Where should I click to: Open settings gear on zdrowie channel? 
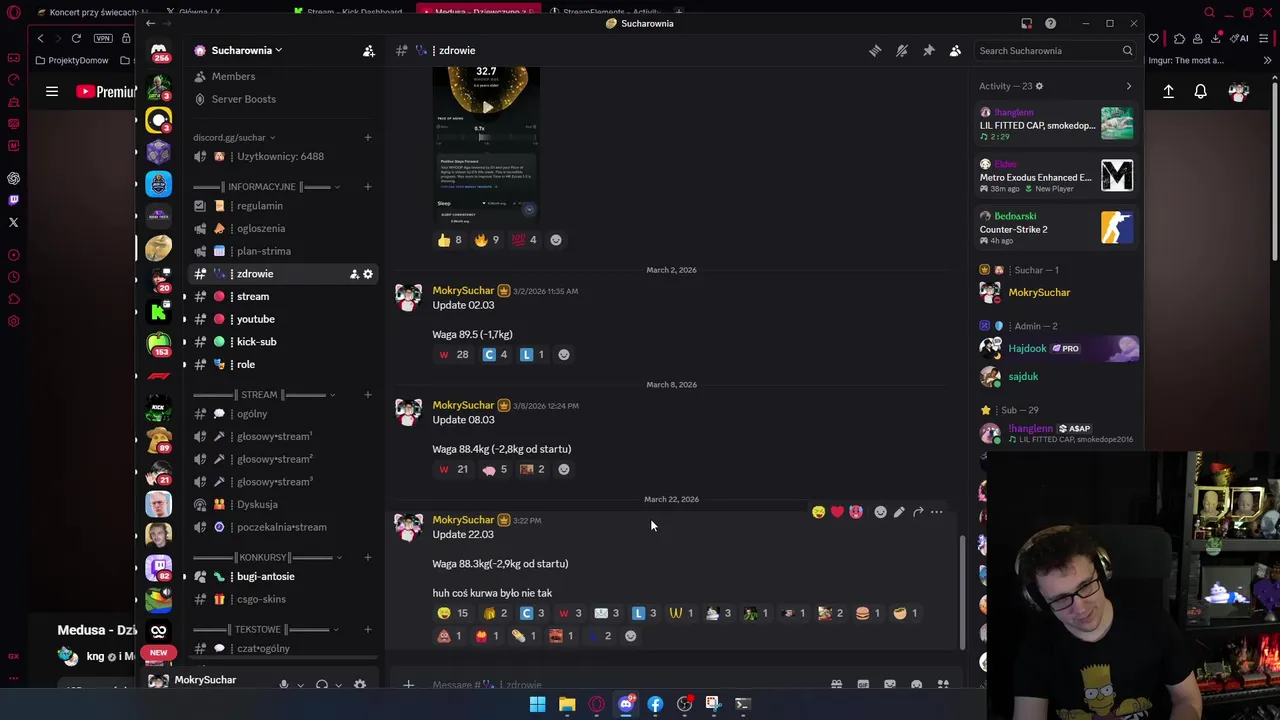tap(368, 274)
